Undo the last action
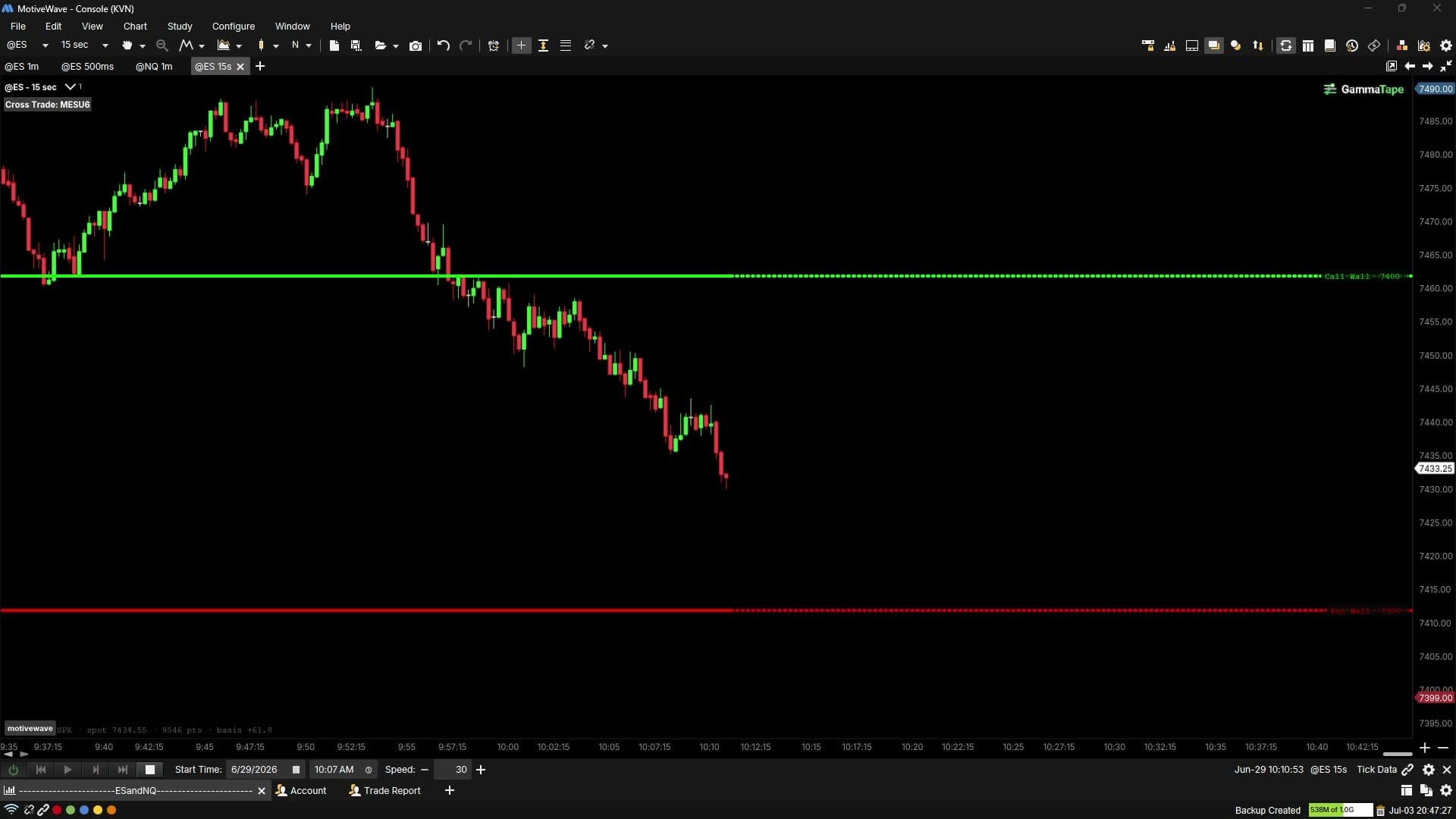 (x=444, y=45)
